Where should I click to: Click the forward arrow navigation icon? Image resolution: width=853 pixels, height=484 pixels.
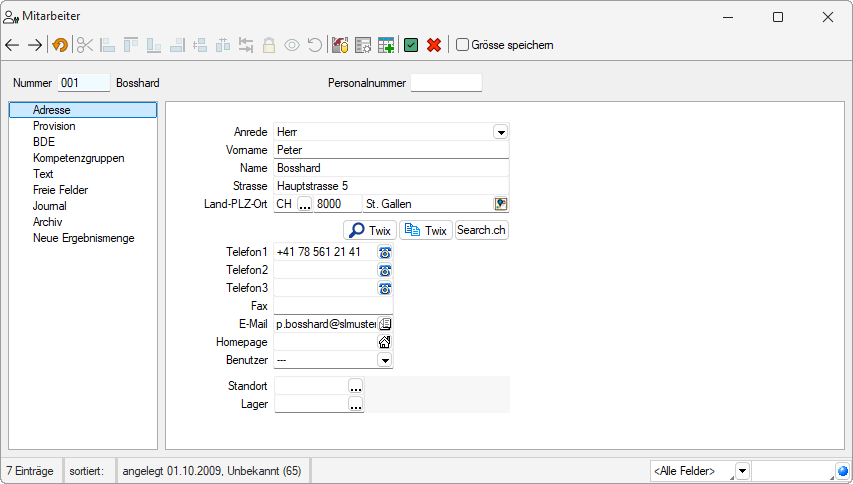pyautogui.click(x=35, y=45)
